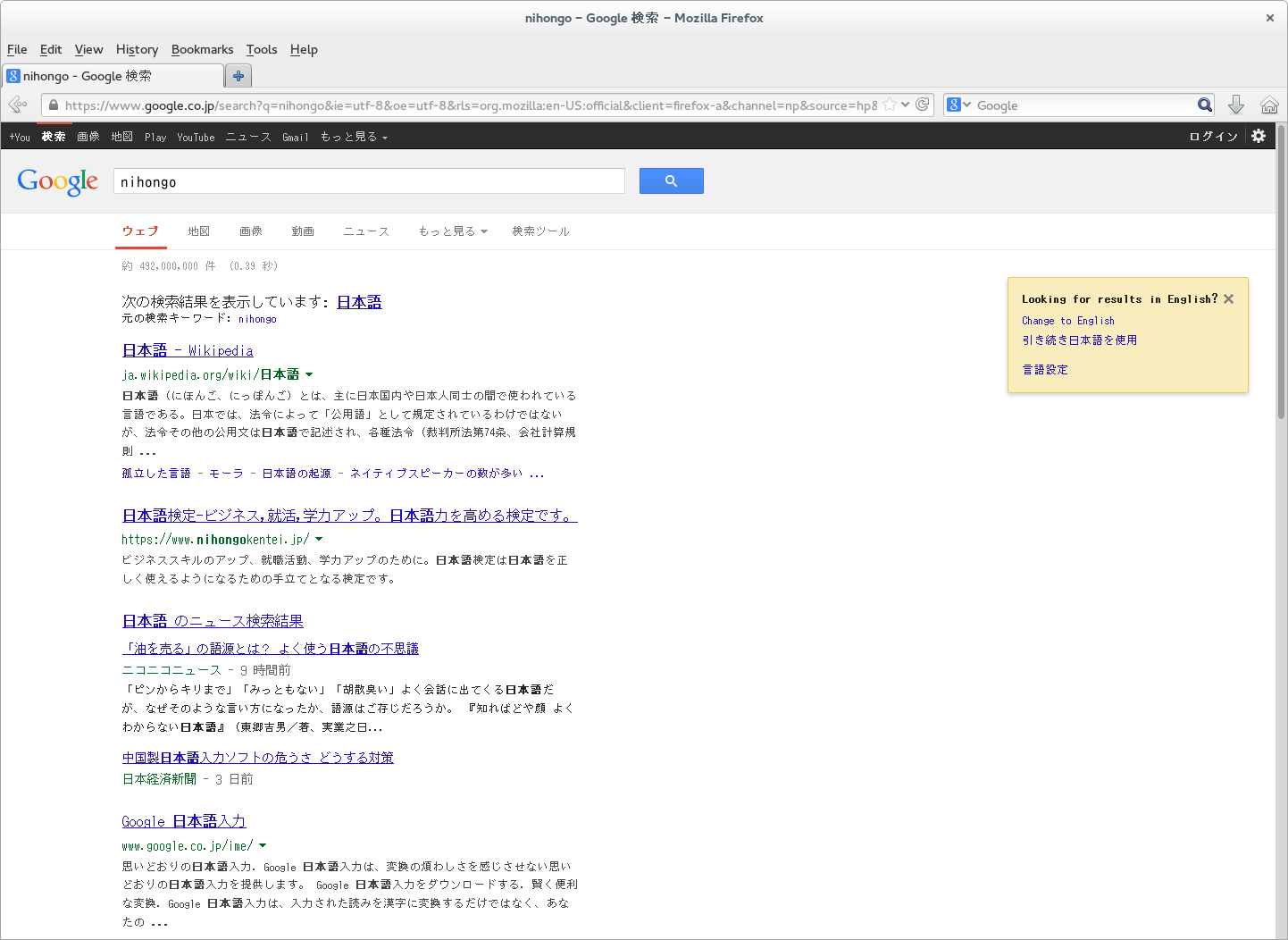The height and width of the screenshot is (940, 1288).
Task: Select the nihongo - Google 検索 tab
Action: pos(113,76)
